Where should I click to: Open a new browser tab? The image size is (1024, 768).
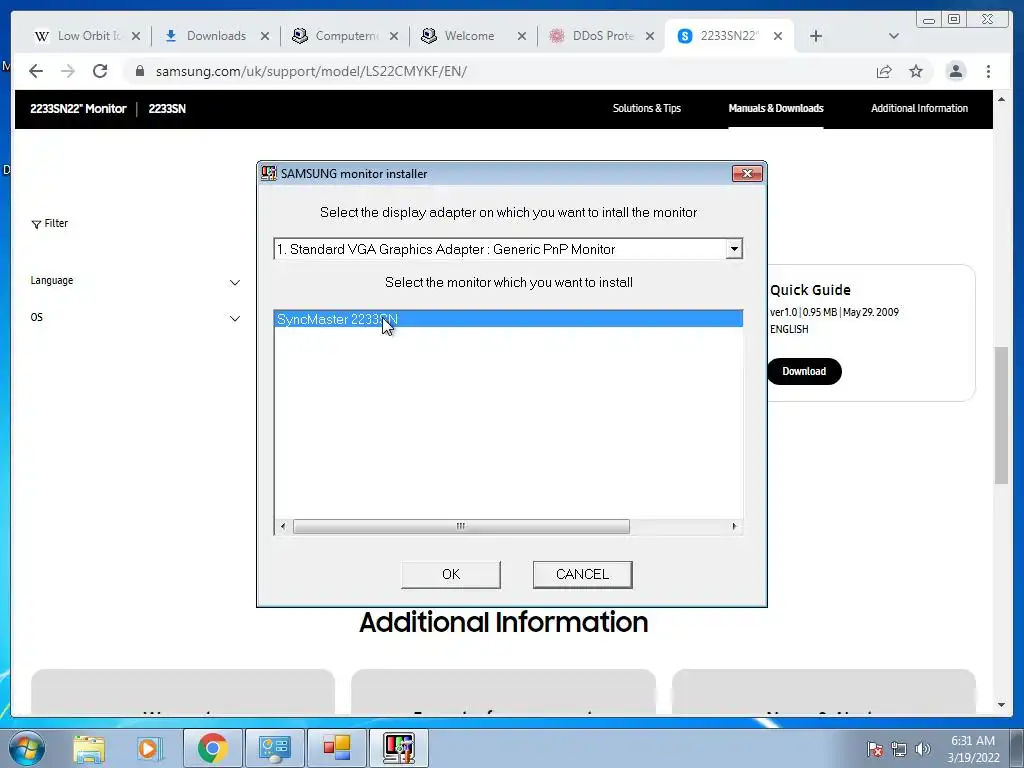[816, 36]
